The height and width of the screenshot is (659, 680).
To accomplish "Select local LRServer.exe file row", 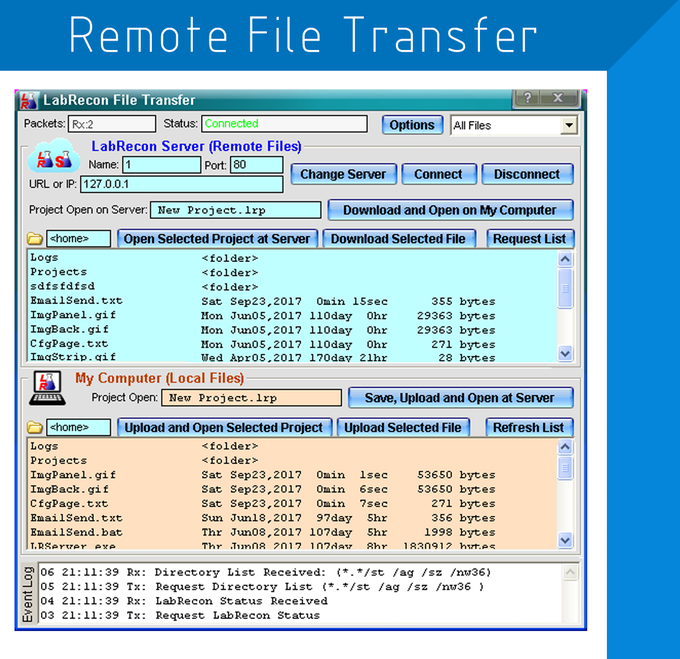I will (x=292, y=545).
